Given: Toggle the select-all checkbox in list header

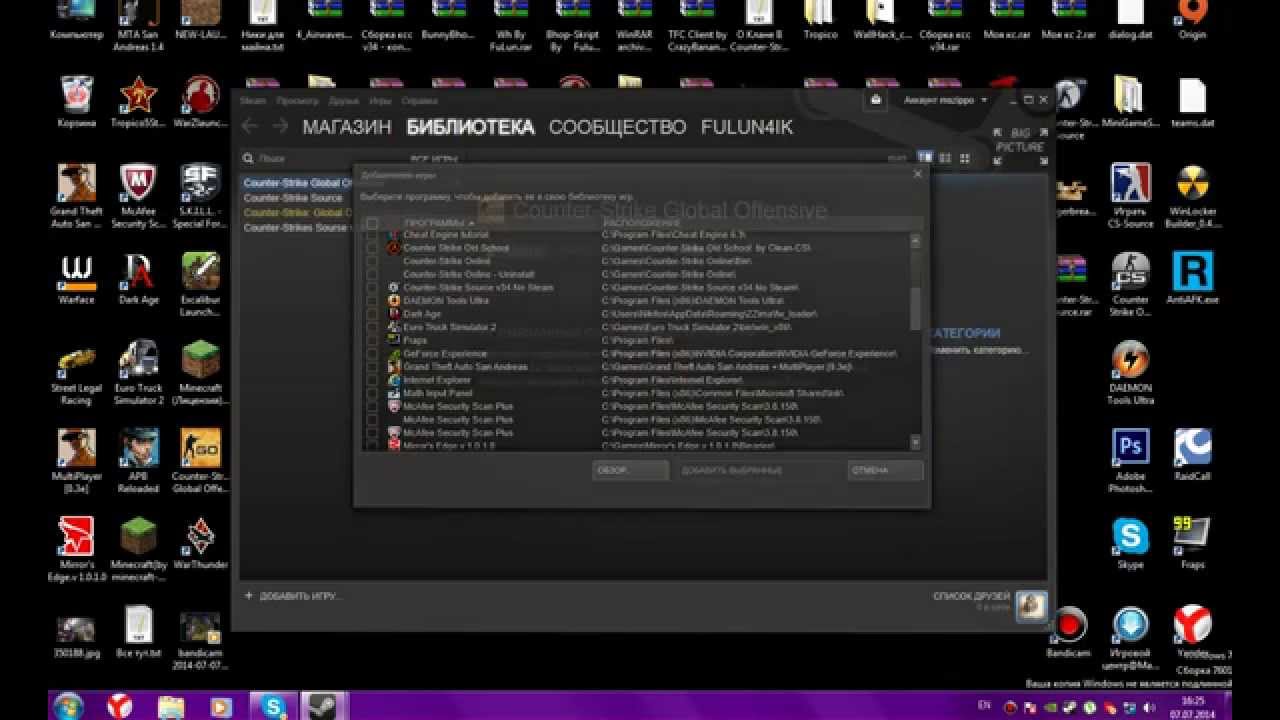Looking at the screenshot, I should 372,223.
